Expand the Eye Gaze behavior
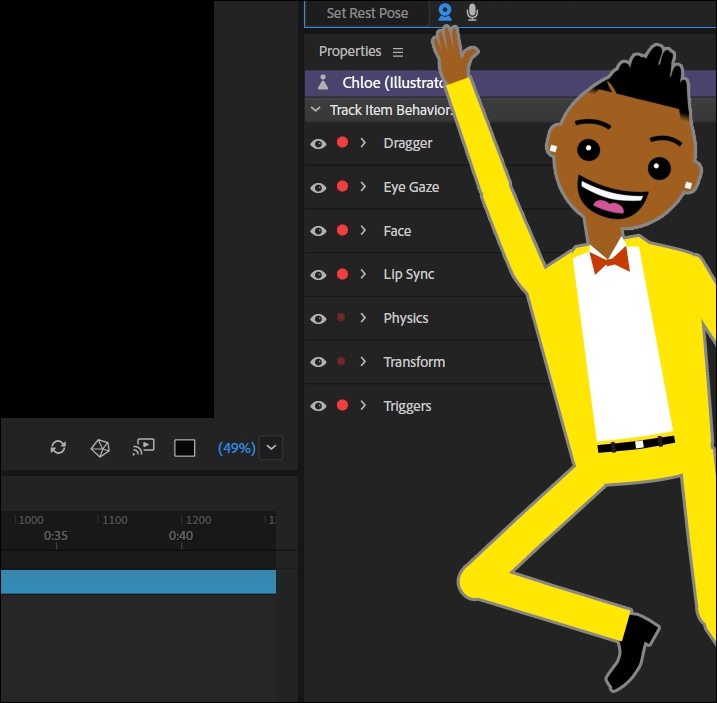Screen dimensions: 717x703 (363, 187)
